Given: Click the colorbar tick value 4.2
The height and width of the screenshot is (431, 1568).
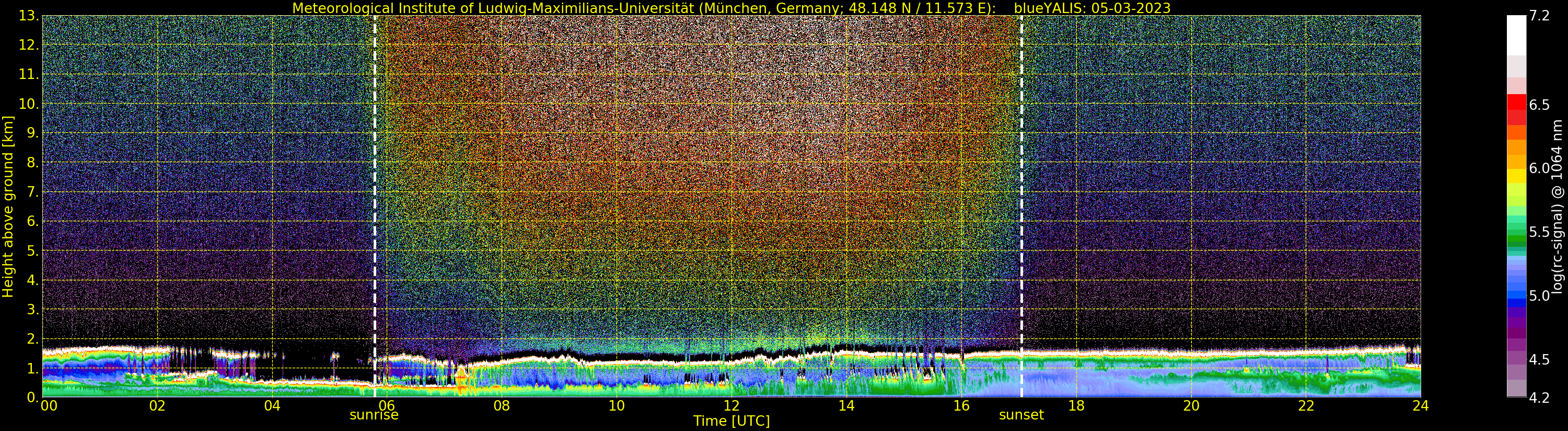Looking at the screenshot, I should 1538,398.
